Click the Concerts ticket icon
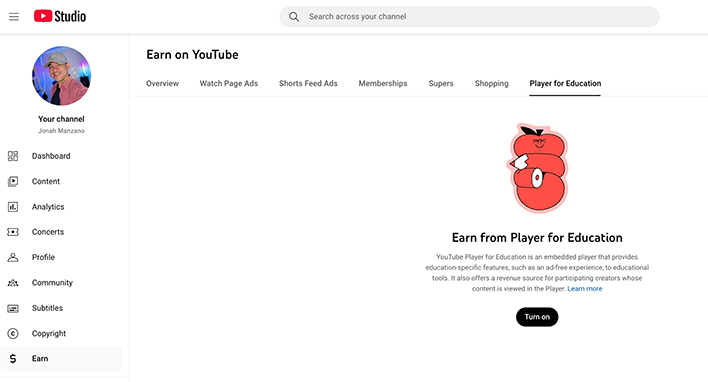 click(x=13, y=232)
